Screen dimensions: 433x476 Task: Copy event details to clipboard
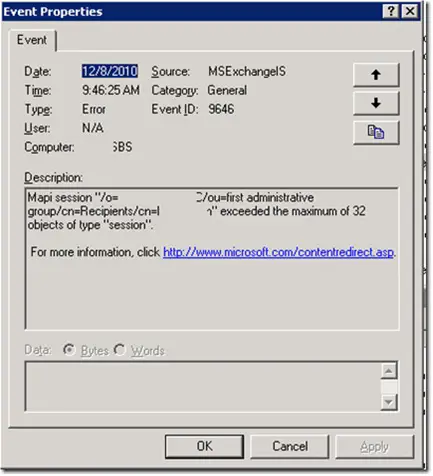point(376,132)
